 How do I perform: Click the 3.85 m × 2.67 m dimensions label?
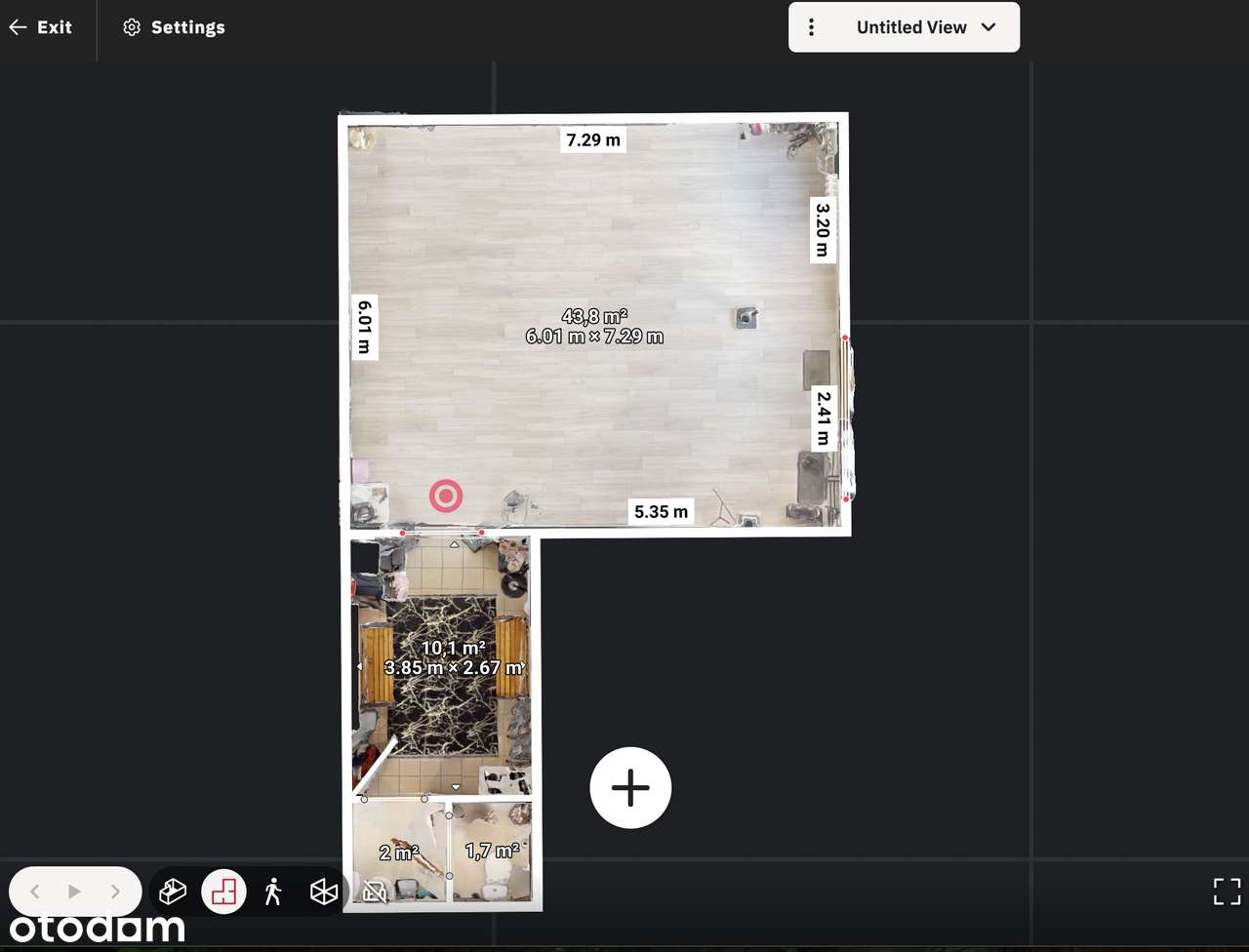click(x=455, y=668)
